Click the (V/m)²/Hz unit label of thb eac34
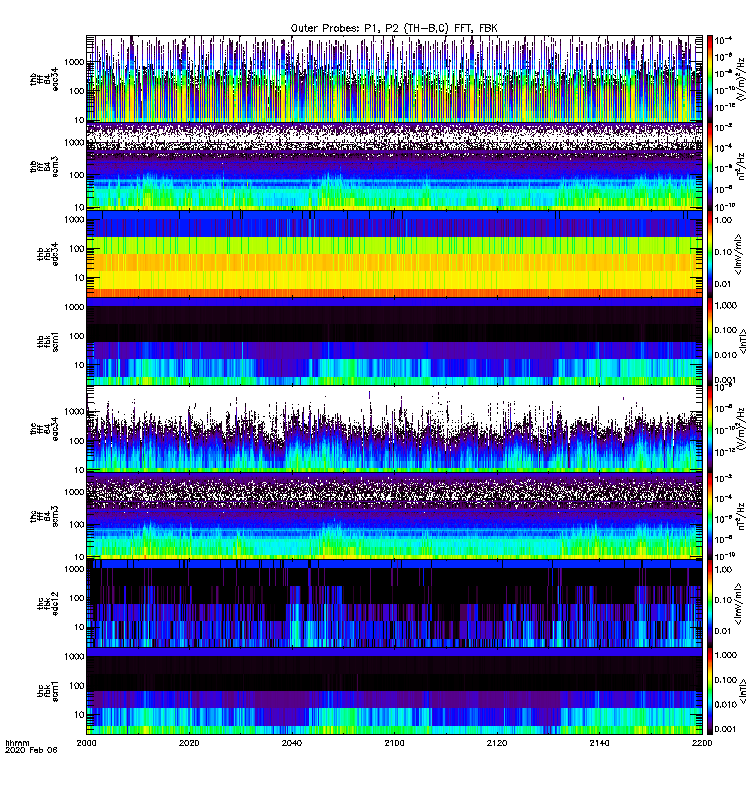Image resolution: width=750 pixels, height=800 pixels. pyautogui.click(x=741, y=79)
